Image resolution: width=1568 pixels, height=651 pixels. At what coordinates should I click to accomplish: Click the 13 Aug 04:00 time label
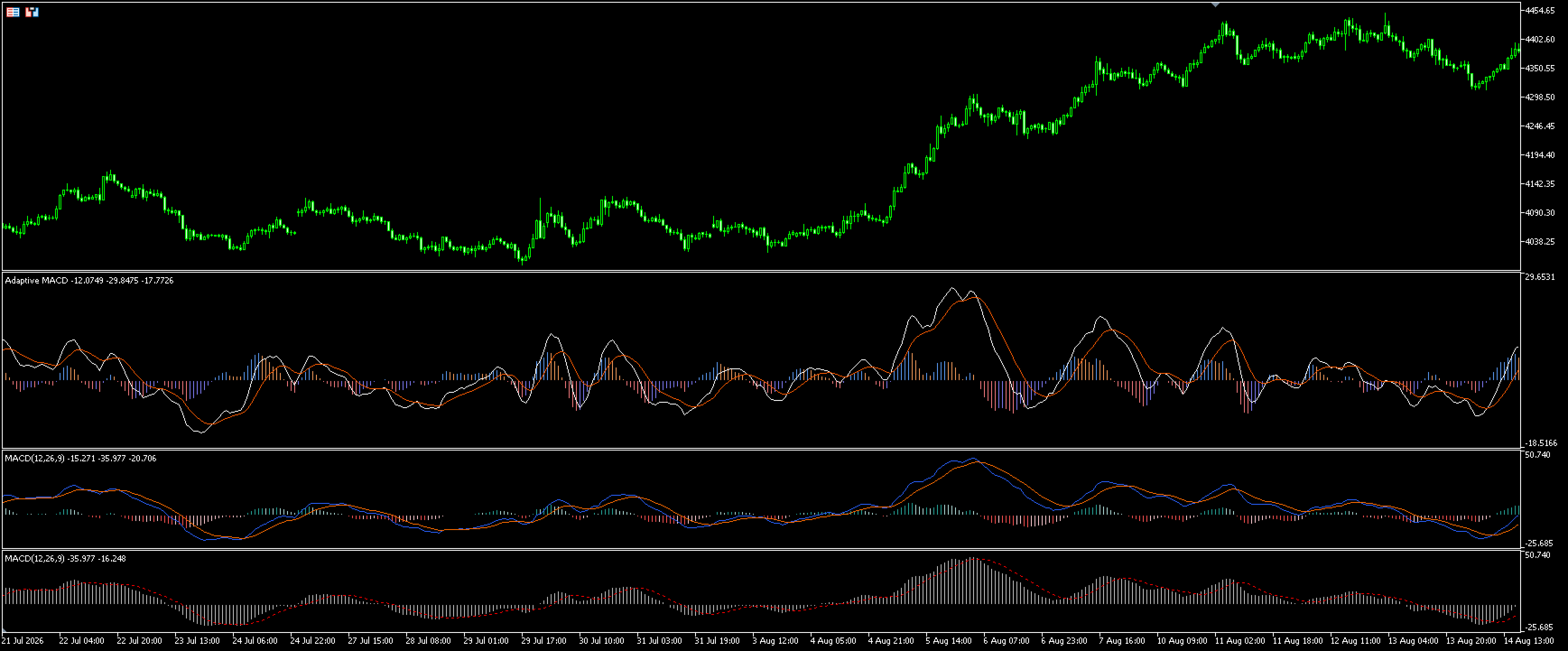click(x=1413, y=641)
